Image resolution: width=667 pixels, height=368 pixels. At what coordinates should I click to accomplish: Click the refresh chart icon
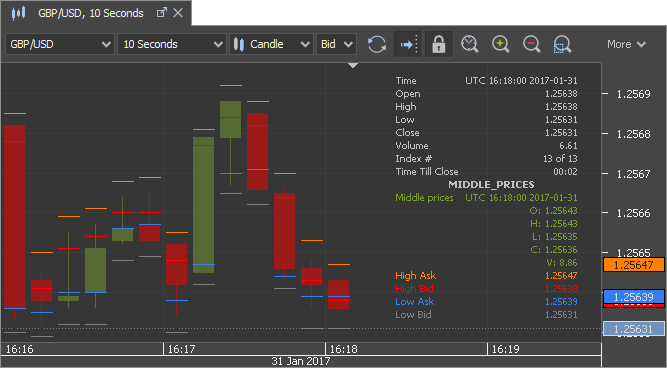[376, 44]
